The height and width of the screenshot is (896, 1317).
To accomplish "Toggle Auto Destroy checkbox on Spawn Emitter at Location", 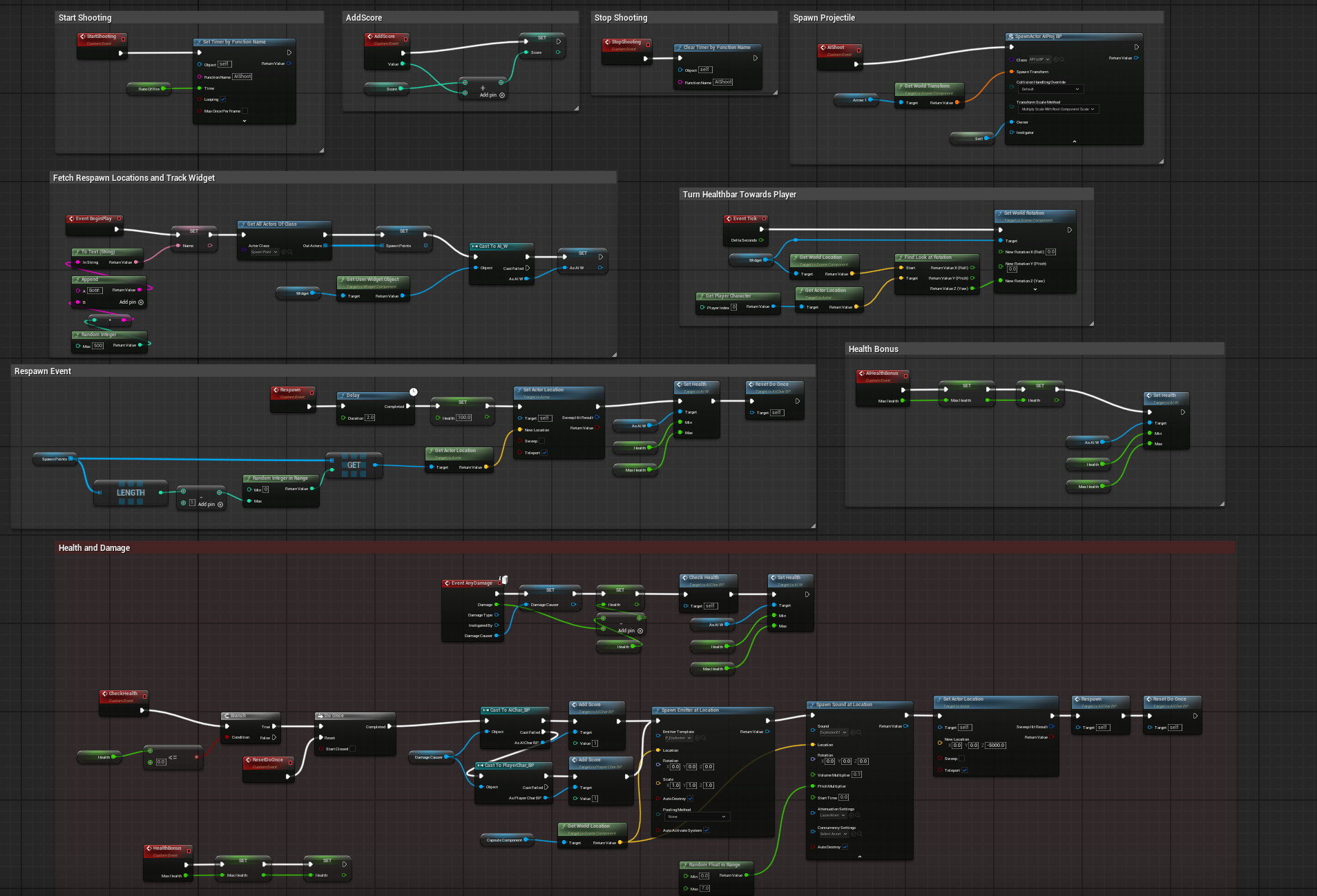I will point(691,799).
